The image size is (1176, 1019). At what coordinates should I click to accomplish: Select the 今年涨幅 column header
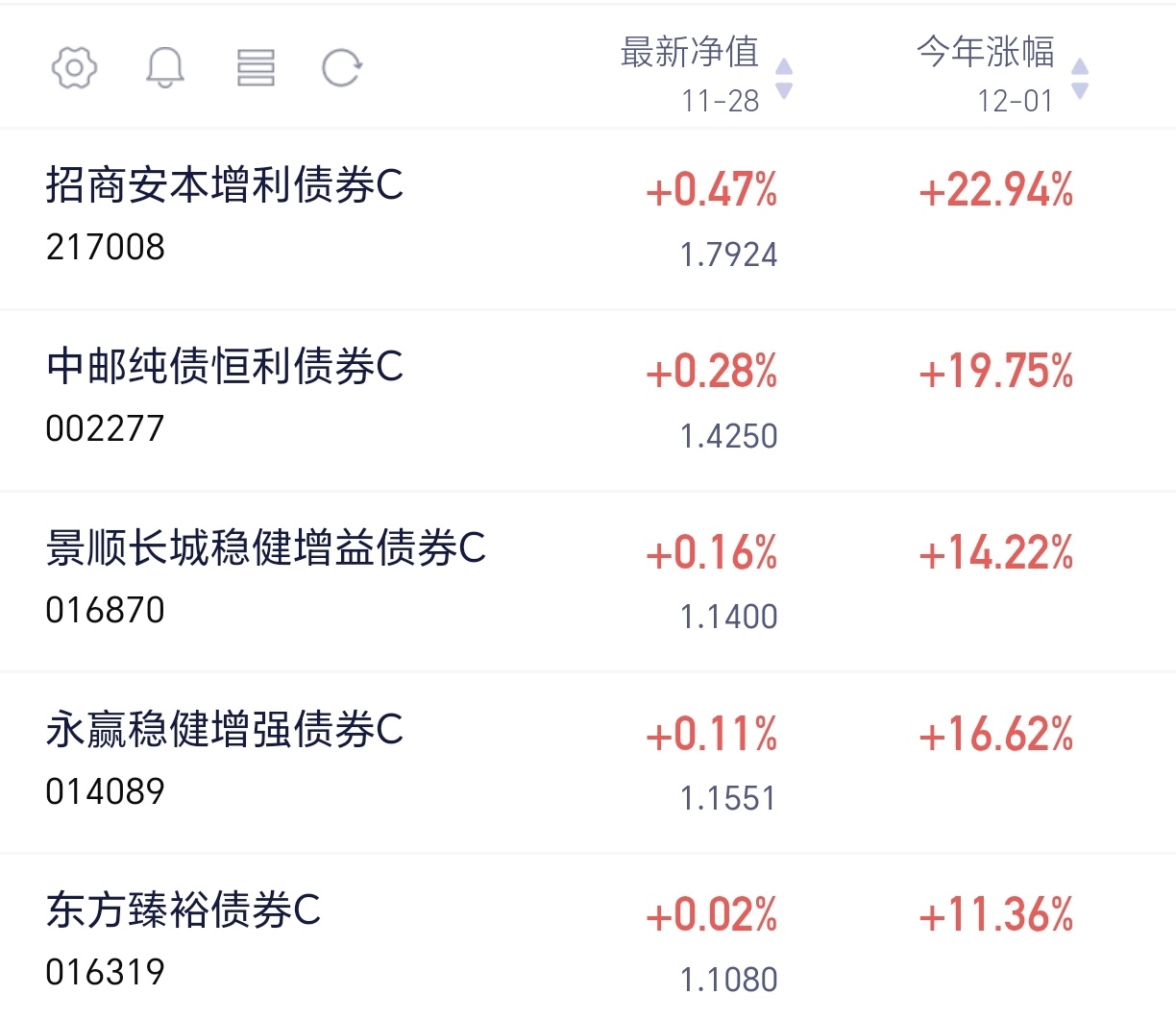pos(986,52)
